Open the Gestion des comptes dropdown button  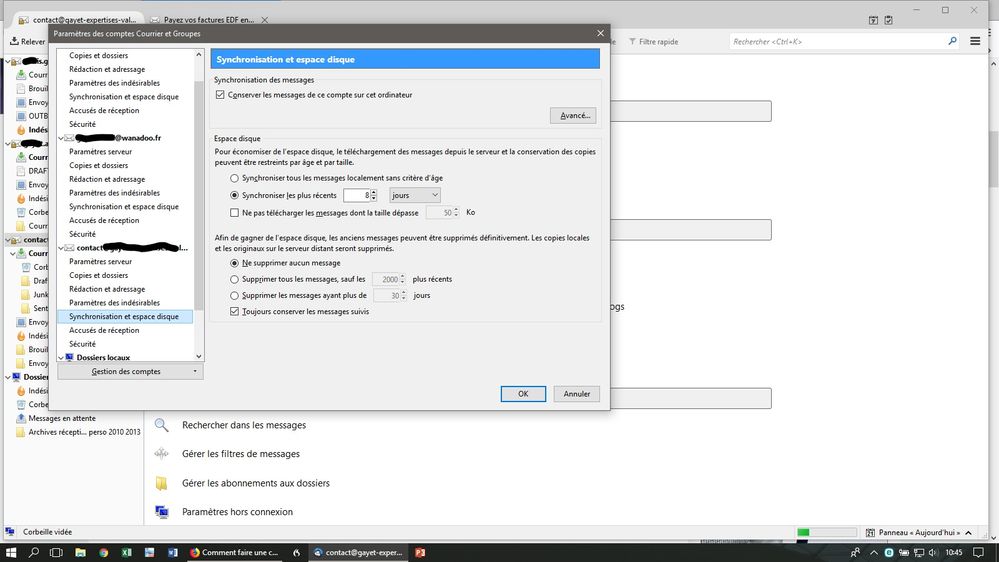131,371
